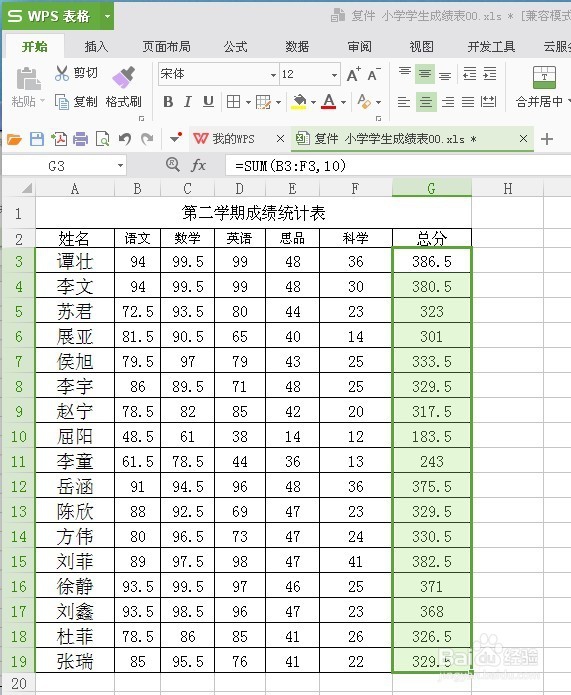Click the Undo arrow
Image resolution: width=571 pixels, height=695 pixels.
(125, 139)
